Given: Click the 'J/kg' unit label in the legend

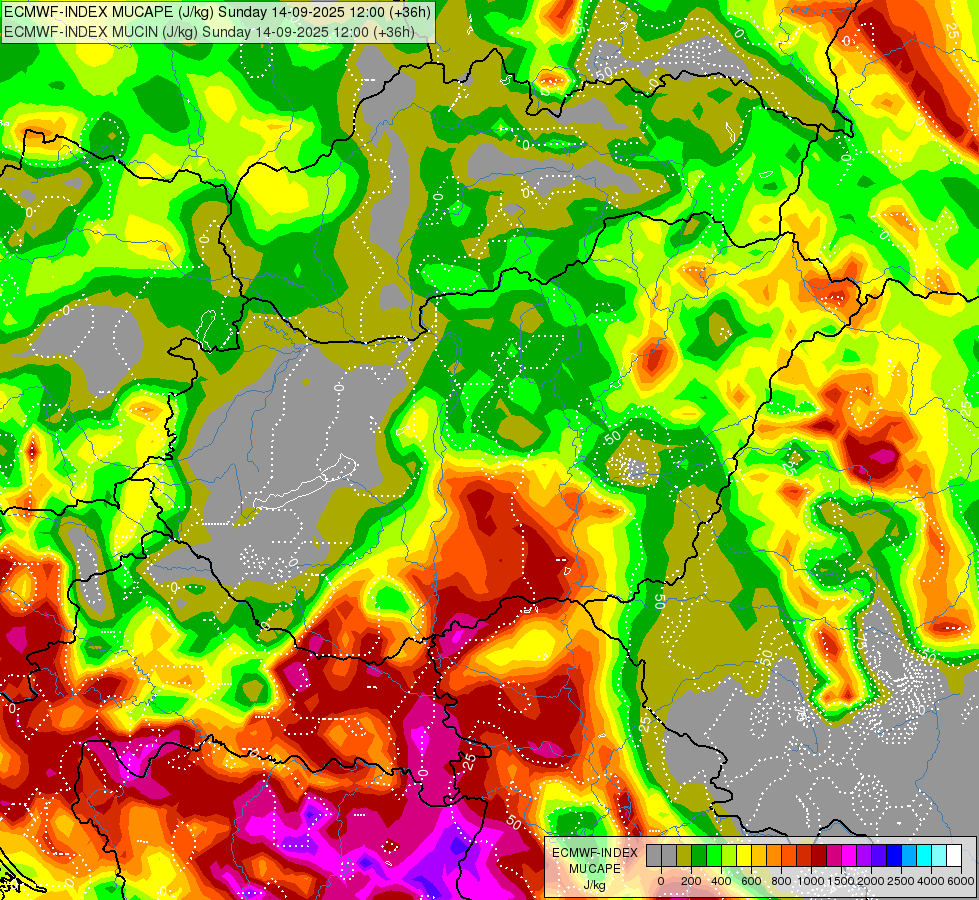Looking at the screenshot, I should pos(595,885).
